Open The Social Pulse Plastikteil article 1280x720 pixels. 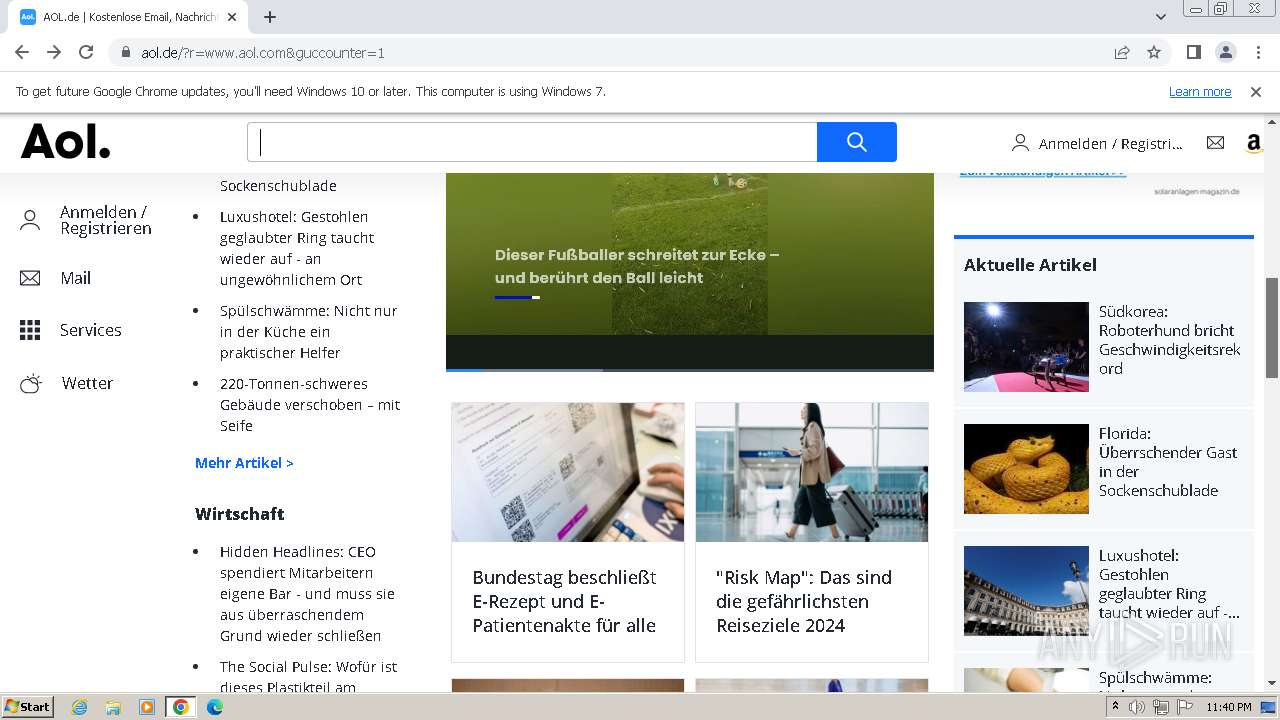click(x=308, y=677)
